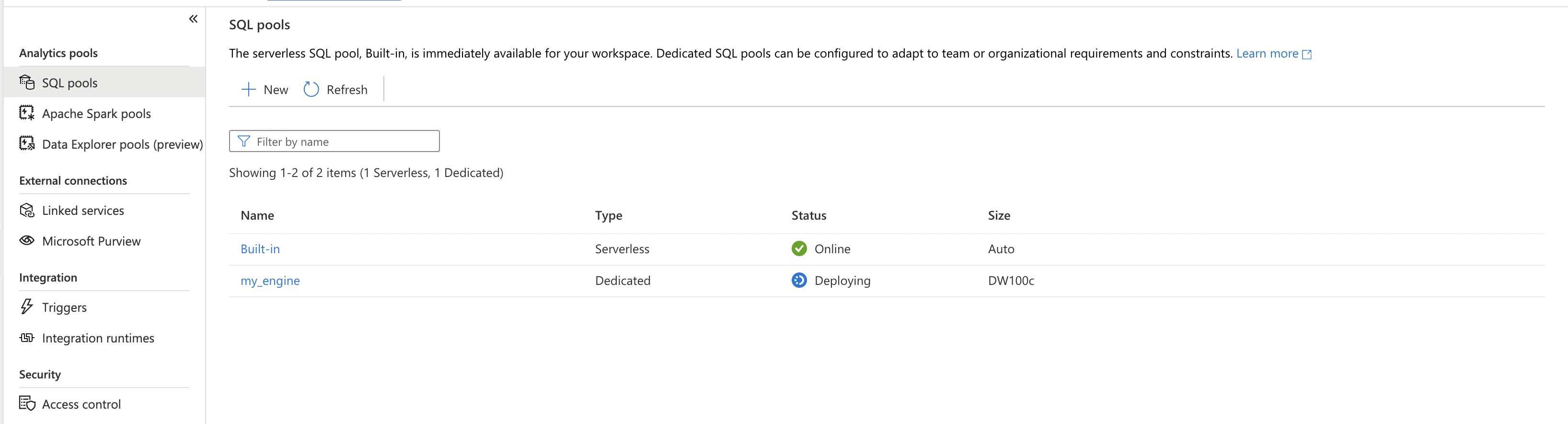Open the Built-in SQL pool
Screen dimensions: 1568x424
[260, 248]
